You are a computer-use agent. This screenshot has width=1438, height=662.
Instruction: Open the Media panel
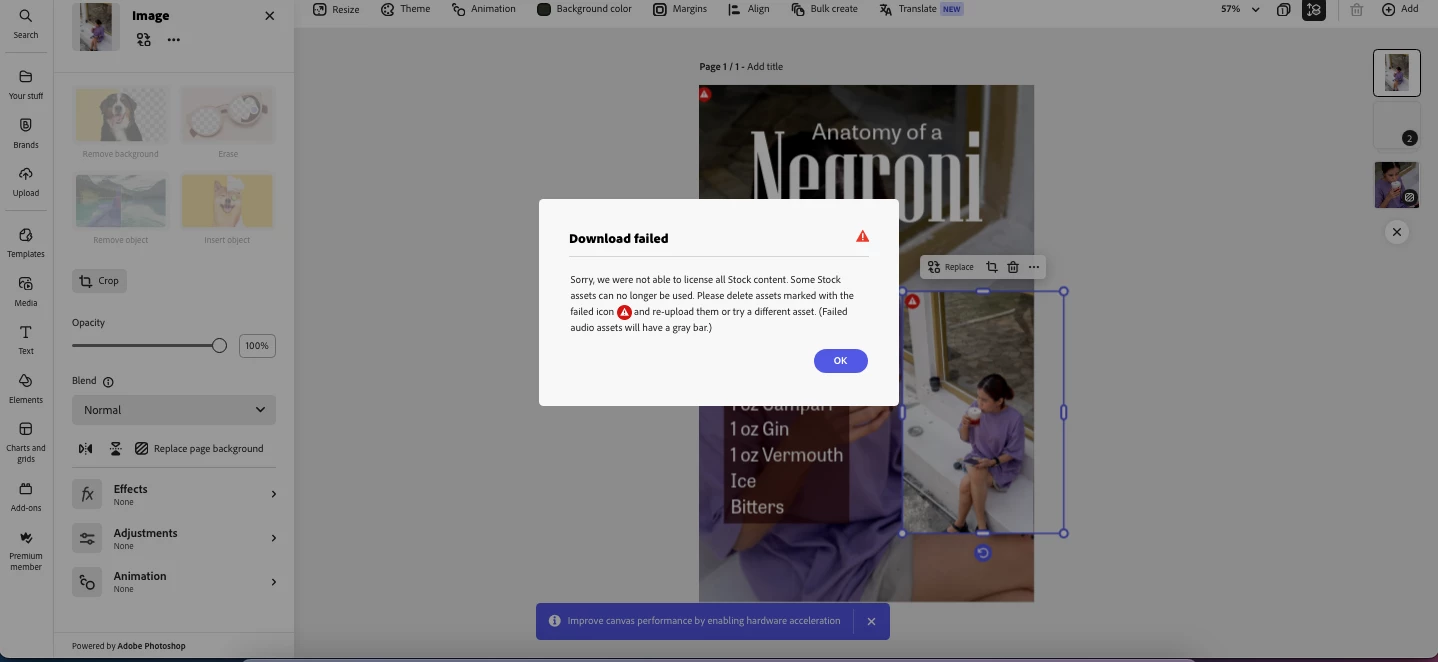click(x=26, y=291)
